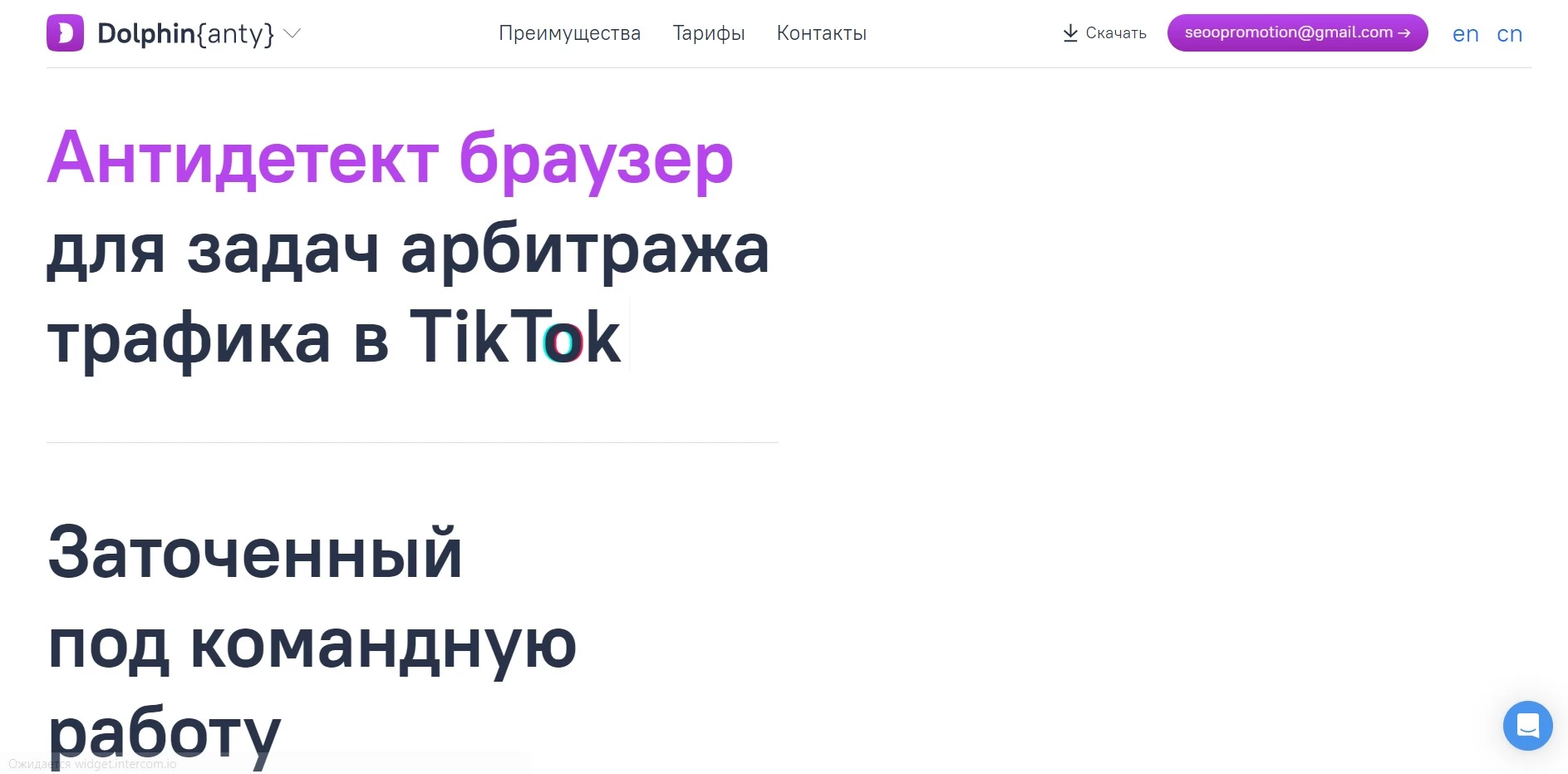Screen dimensions: 1568x774
Task: Go to the Преимущества menu item
Action: tap(569, 33)
